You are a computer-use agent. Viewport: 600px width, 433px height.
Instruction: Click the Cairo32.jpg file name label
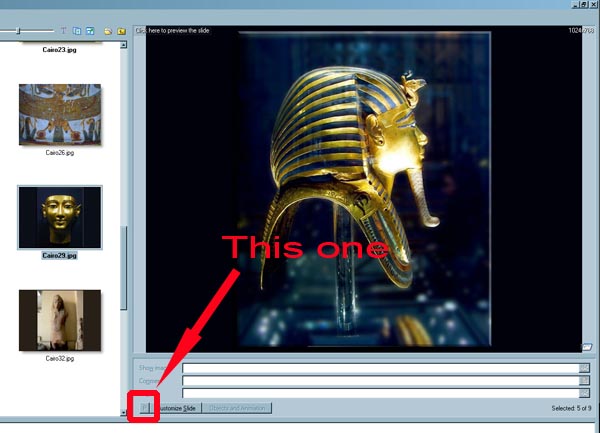[x=60, y=358]
